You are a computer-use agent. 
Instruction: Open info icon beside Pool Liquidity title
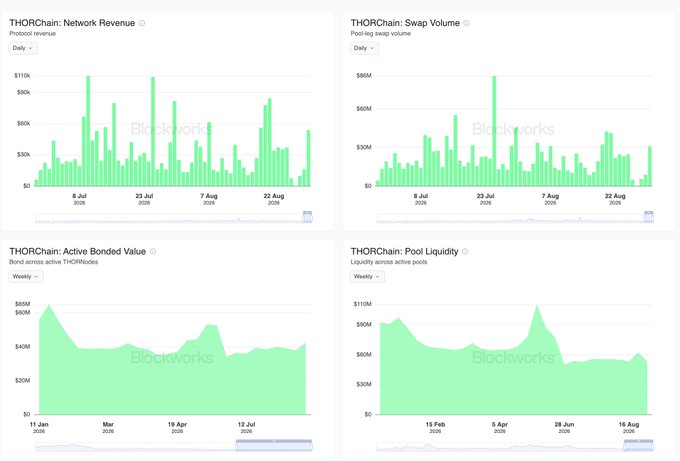465,252
